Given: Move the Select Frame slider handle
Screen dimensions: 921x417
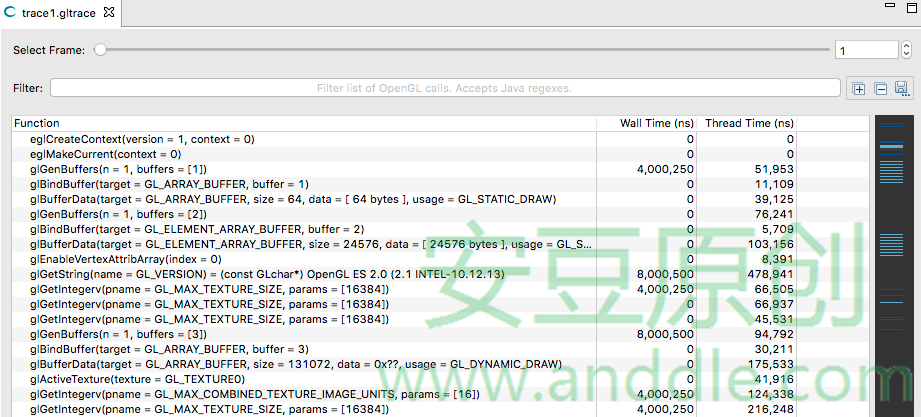Looking at the screenshot, I should [100, 51].
